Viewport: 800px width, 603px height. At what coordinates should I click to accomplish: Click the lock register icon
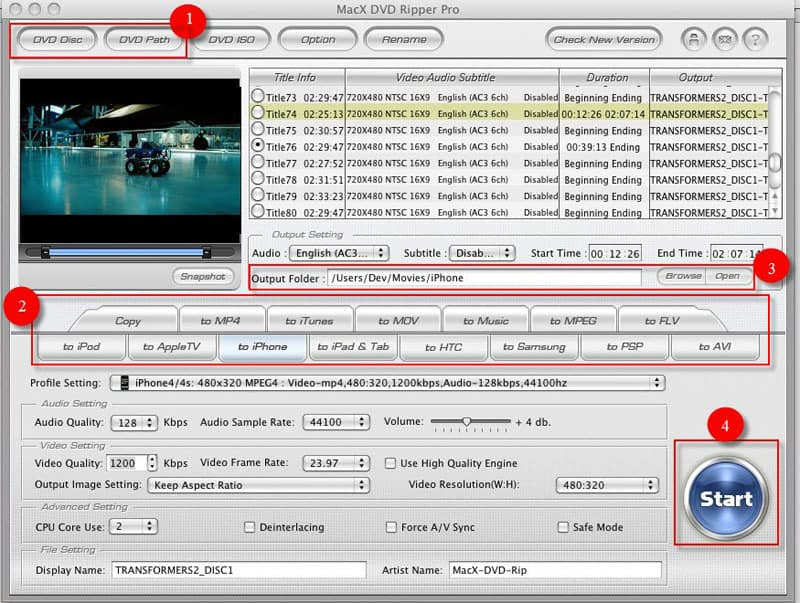pos(694,40)
